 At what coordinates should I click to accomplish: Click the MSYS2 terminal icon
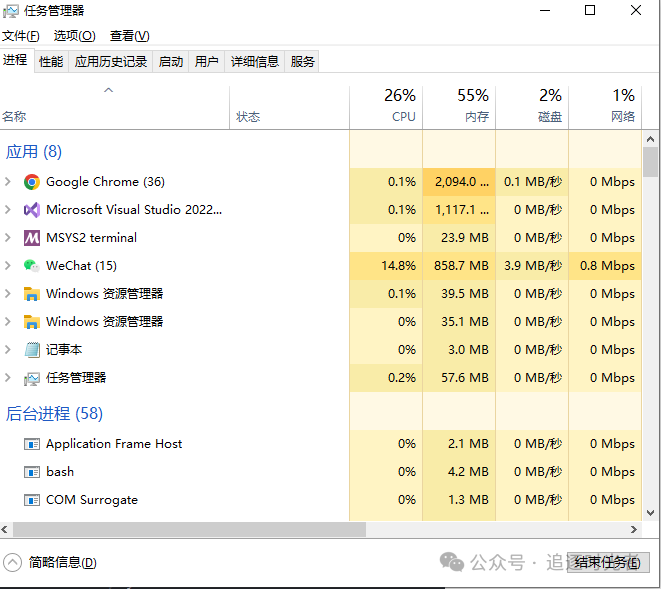pos(32,238)
